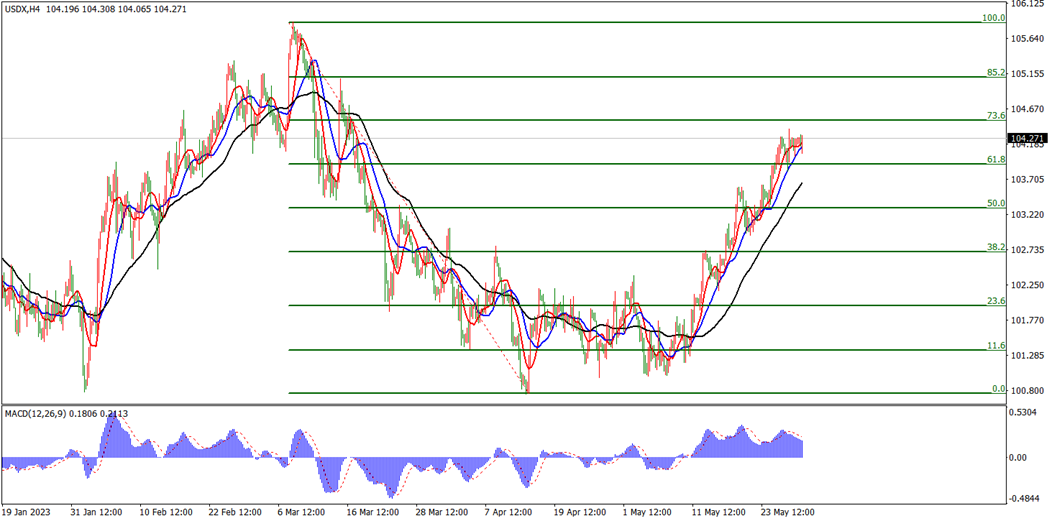The height and width of the screenshot is (521, 1052).
Task: Click the 100.0 Fibonacci level label
Action: tap(993, 18)
